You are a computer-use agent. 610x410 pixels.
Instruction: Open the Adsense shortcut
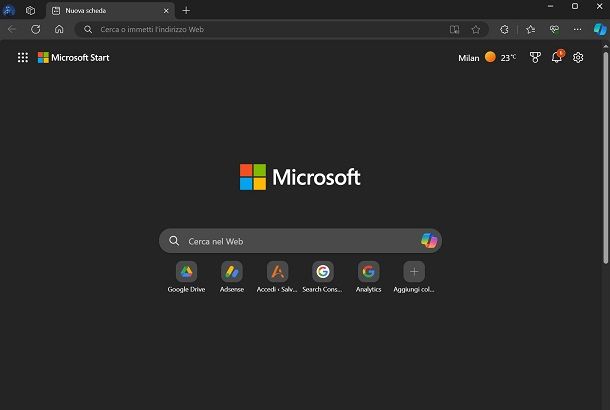tap(232, 277)
